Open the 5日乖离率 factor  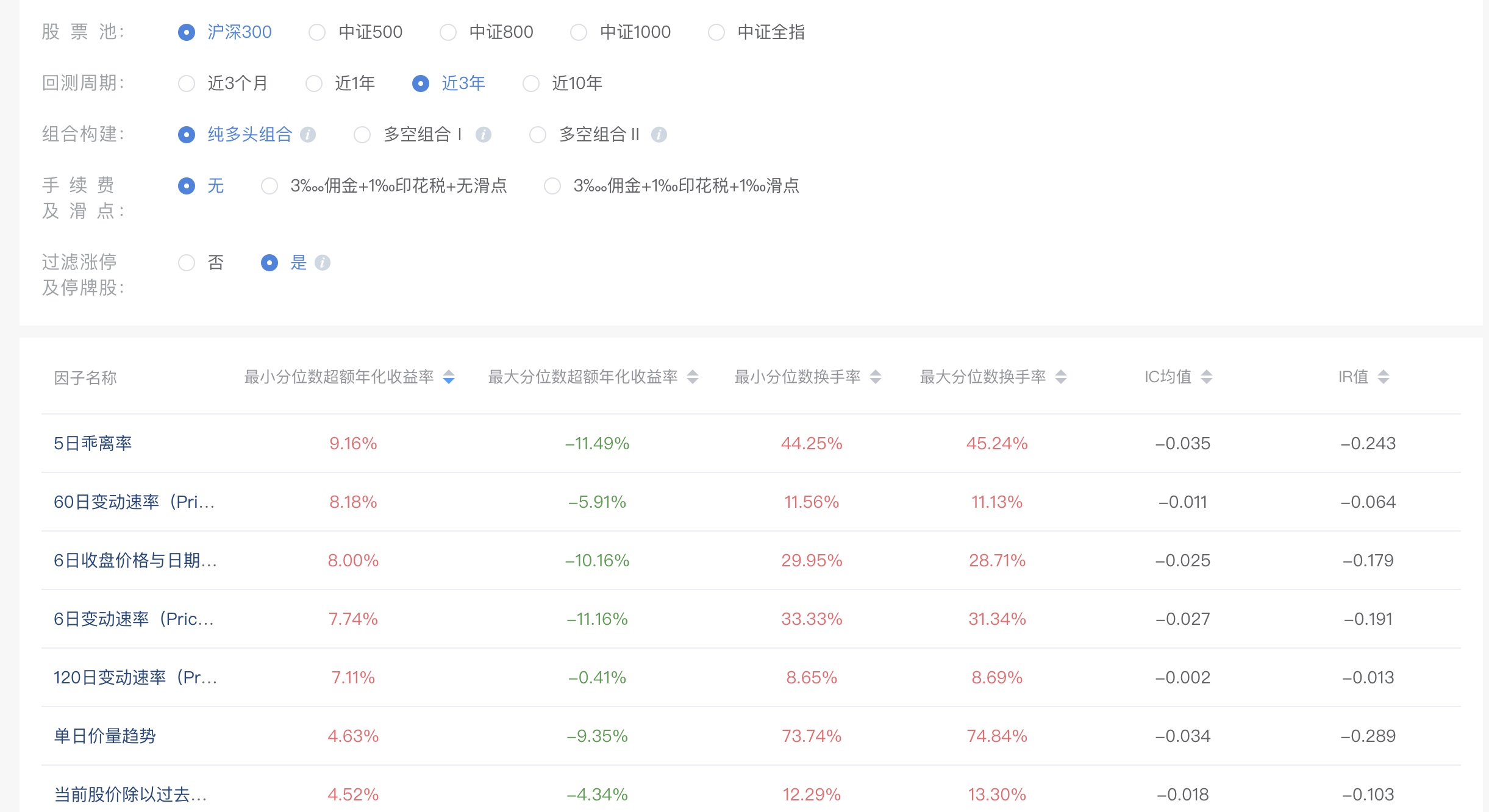[93, 443]
